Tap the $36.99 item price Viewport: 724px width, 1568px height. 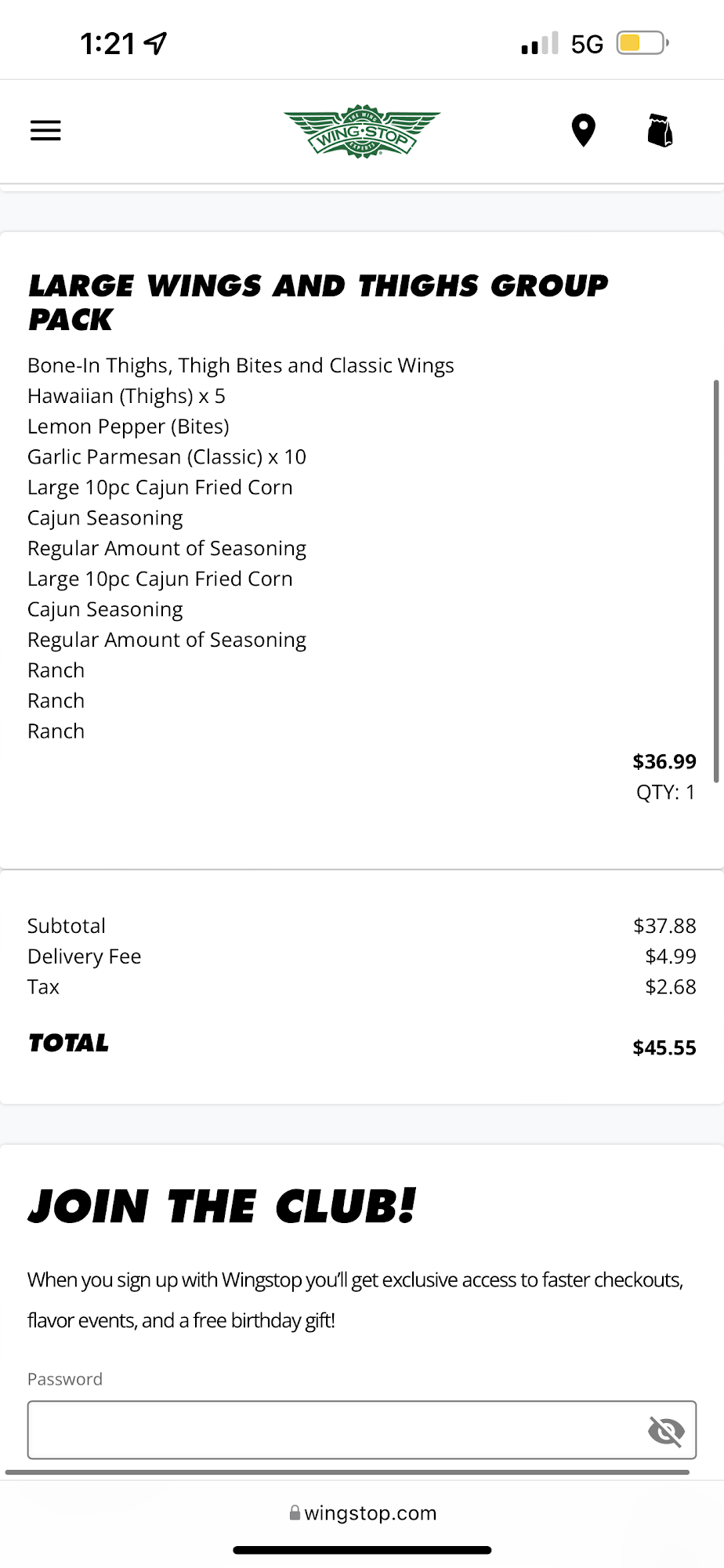[664, 761]
